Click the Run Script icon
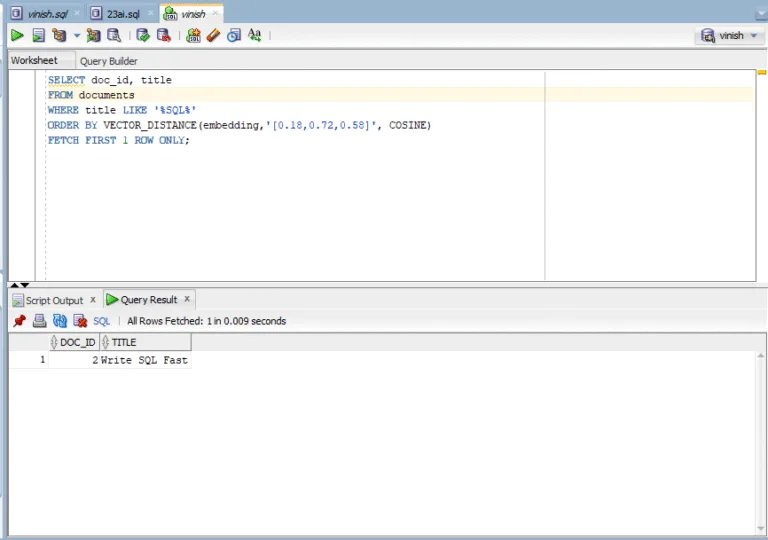 tap(38, 35)
